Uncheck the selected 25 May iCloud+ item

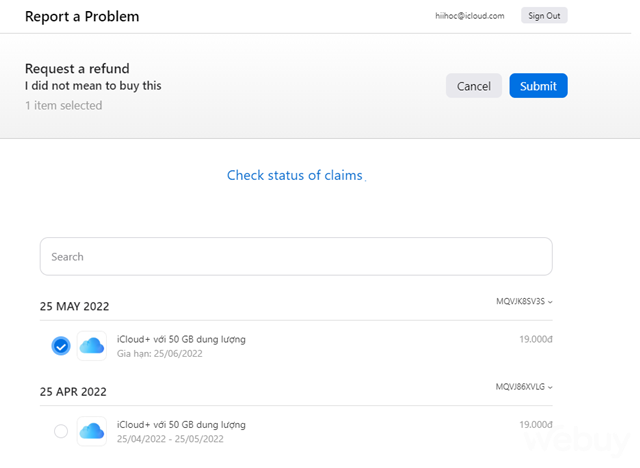click(61, 346)
